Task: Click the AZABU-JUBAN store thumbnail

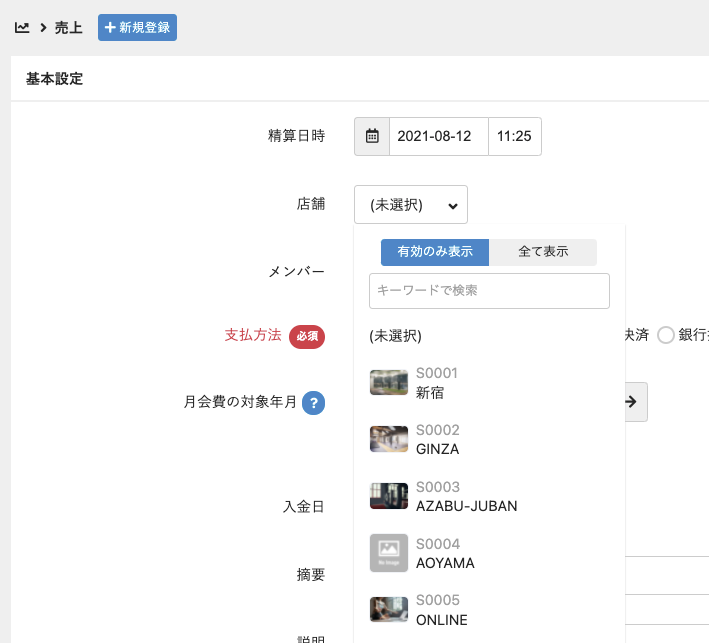Action: [x=389, y=496]
